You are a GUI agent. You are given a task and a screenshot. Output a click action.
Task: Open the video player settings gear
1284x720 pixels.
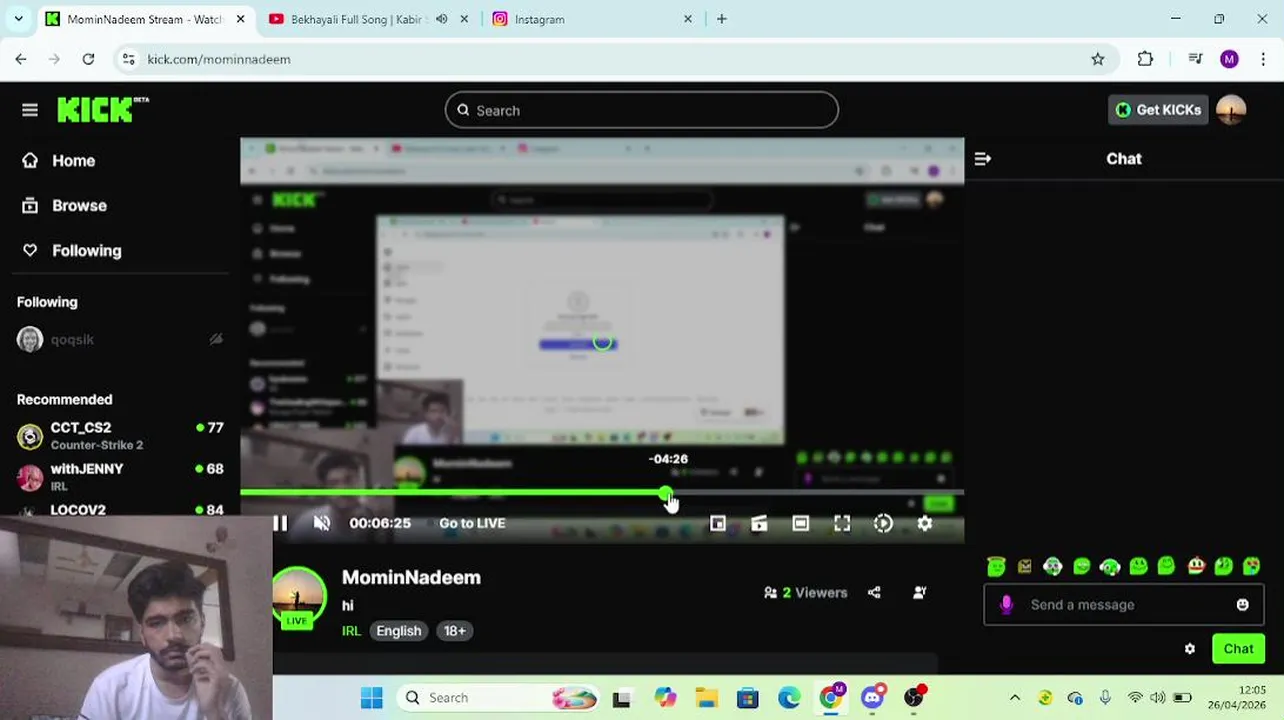pyautogui.click(x=925, y=523)
